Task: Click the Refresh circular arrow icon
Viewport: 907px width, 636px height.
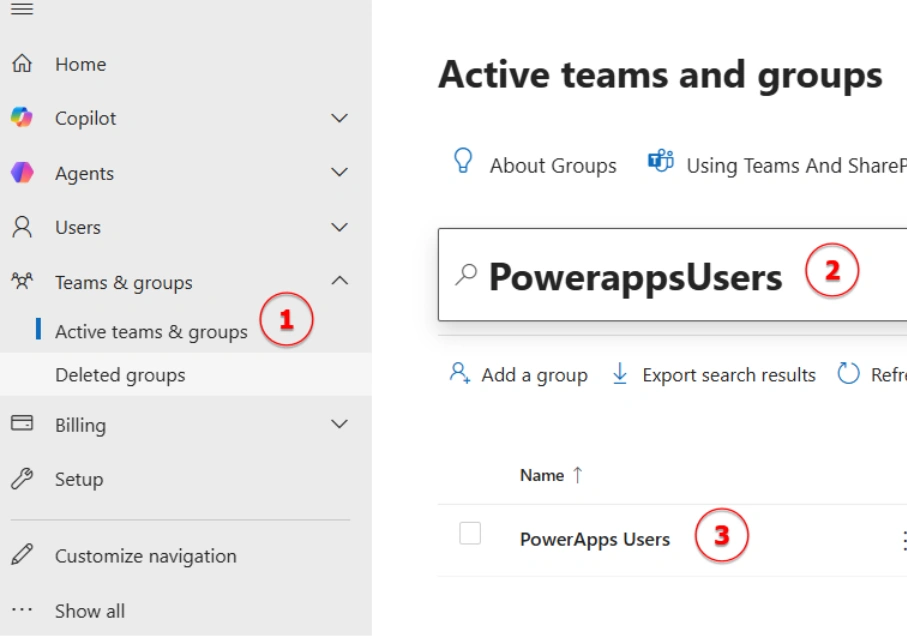Action: tap(848, 373)
